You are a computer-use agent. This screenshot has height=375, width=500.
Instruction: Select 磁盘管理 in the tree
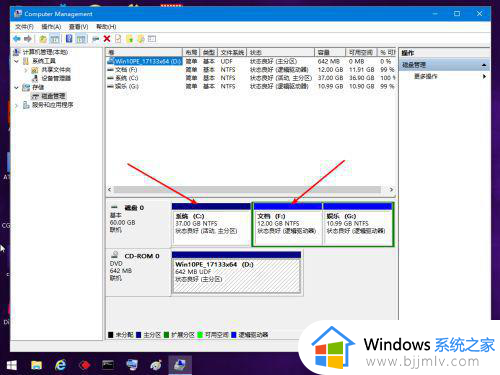53,96
